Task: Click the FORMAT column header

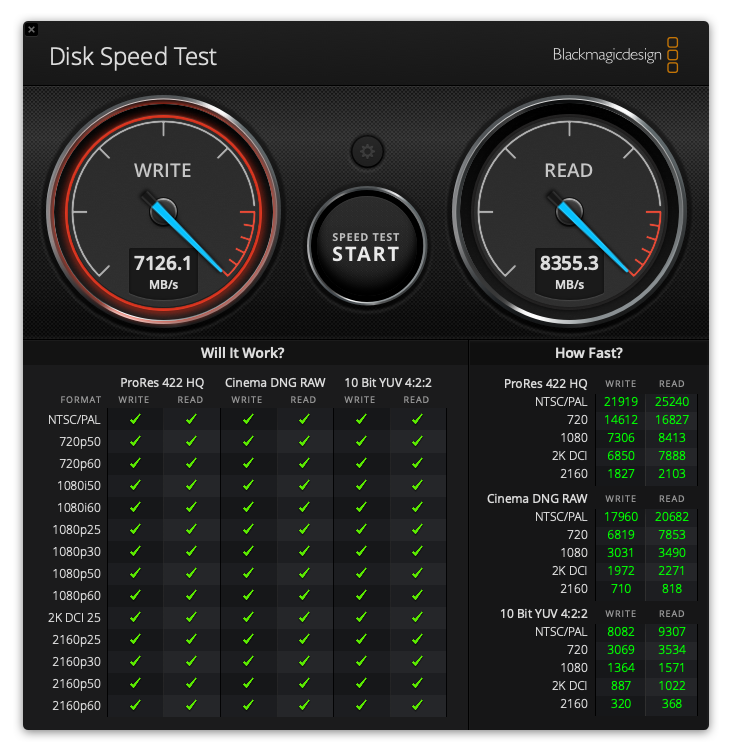Action: point(81,400)
